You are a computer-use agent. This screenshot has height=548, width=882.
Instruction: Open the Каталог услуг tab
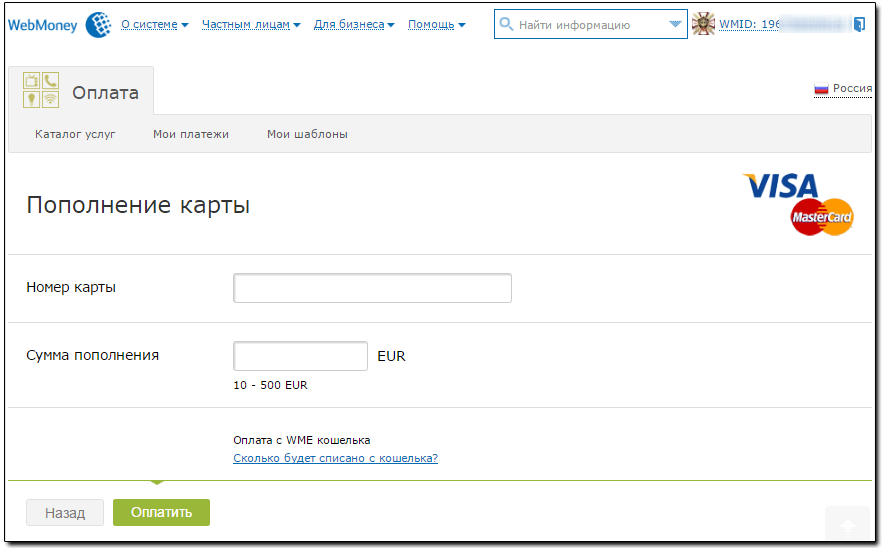75,134
